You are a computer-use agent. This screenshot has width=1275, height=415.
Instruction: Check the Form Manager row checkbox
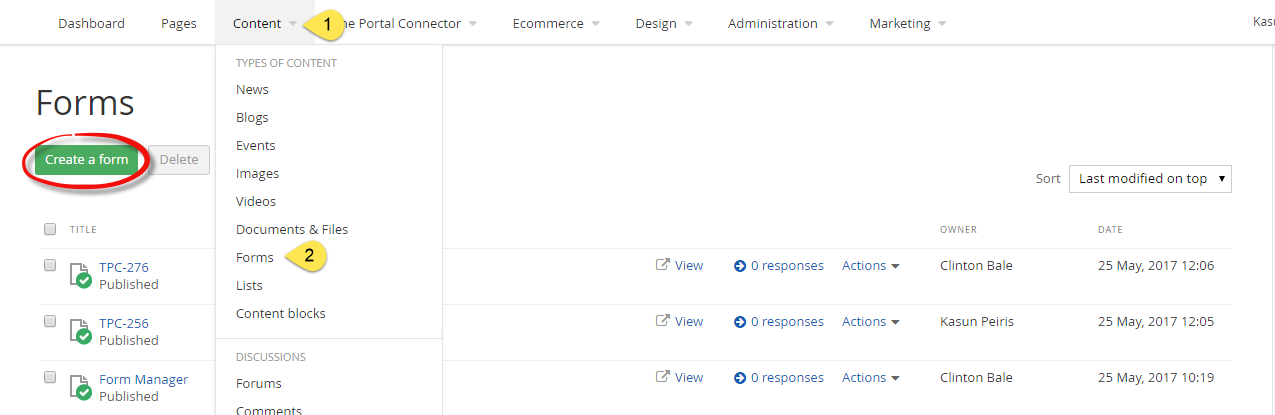(50, 377)
